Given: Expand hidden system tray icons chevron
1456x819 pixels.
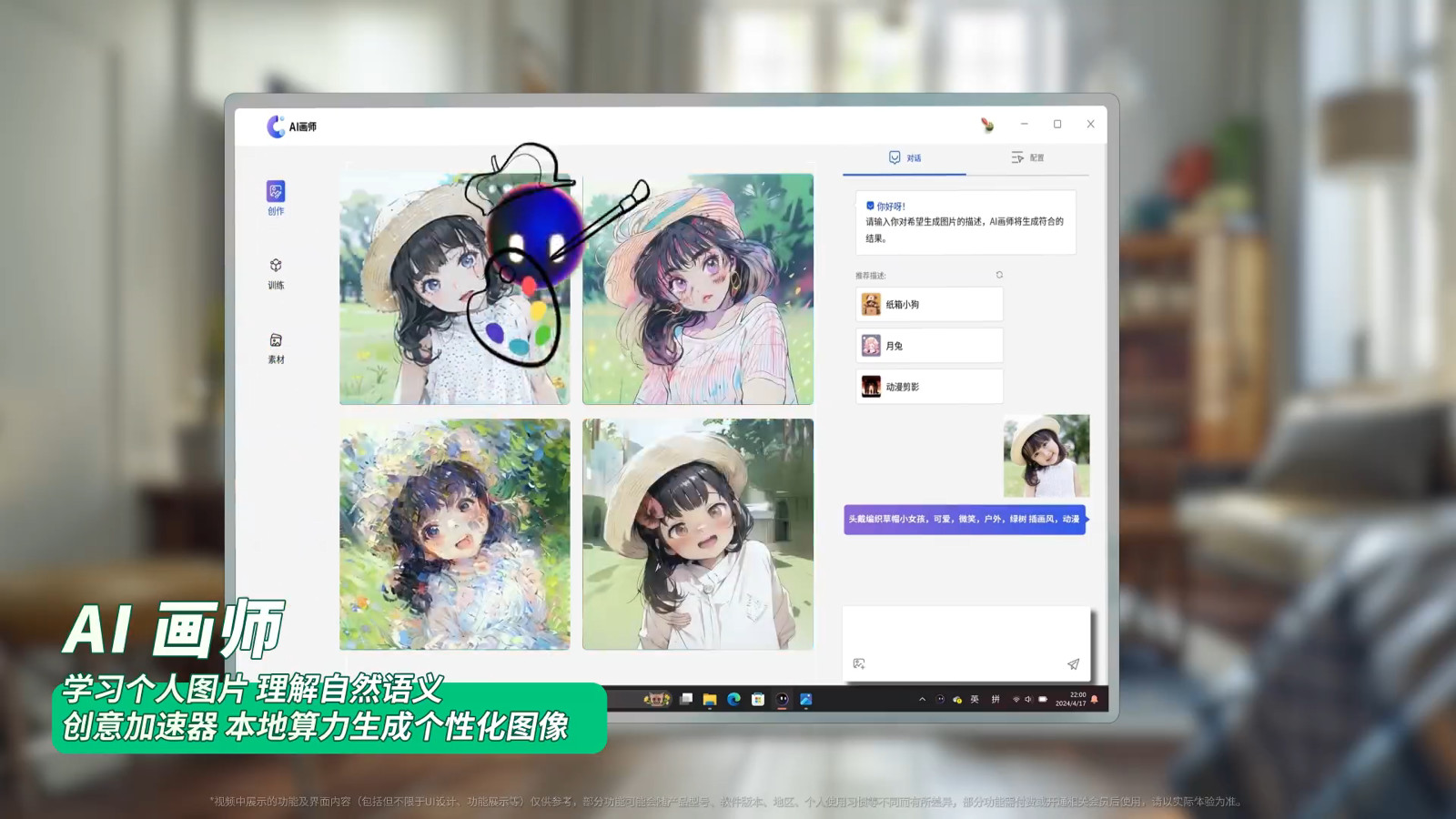Looking at the screenshot, I should tap(922, 699).
